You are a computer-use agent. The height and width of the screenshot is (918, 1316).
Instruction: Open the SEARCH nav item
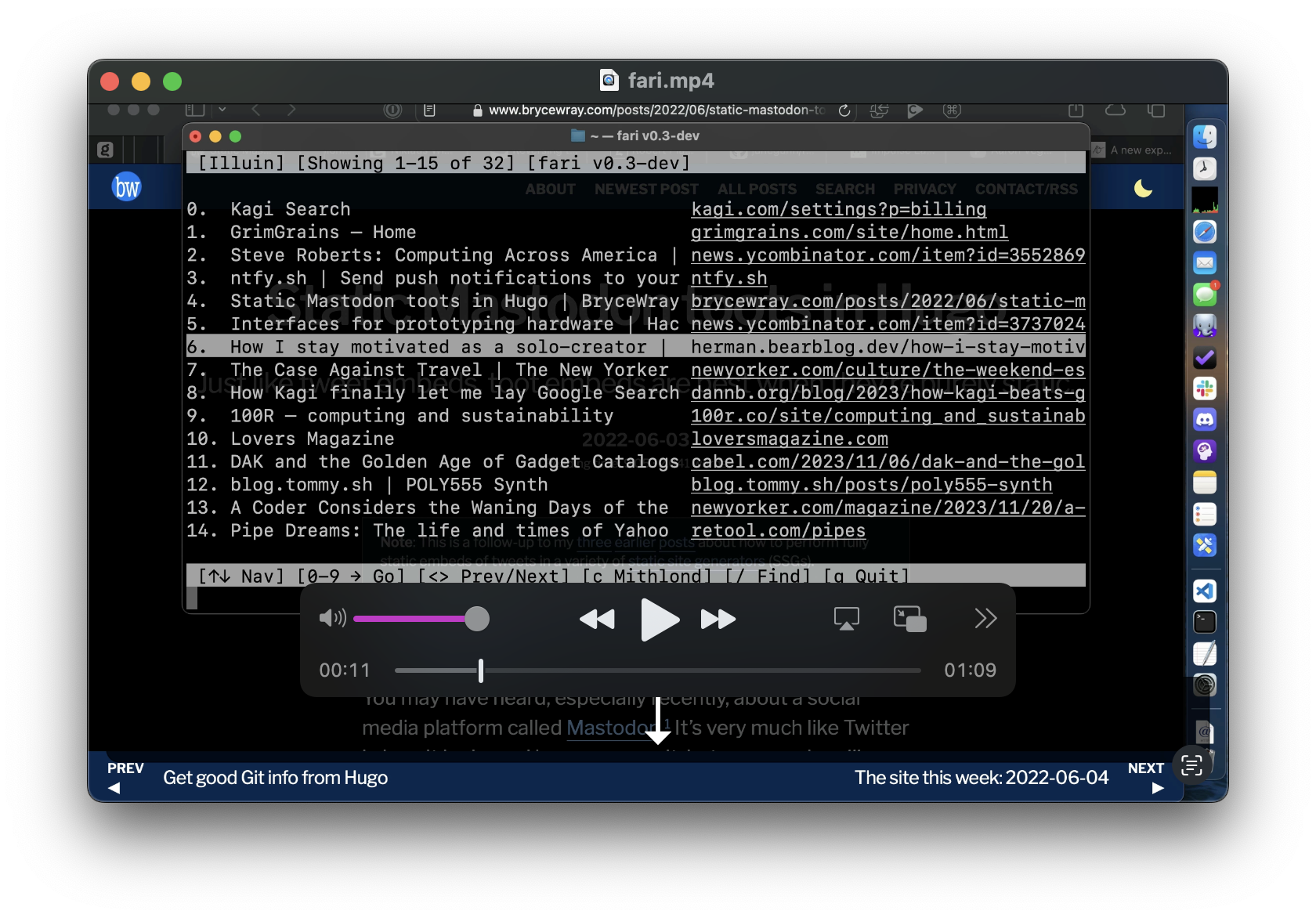click(844, 189)
